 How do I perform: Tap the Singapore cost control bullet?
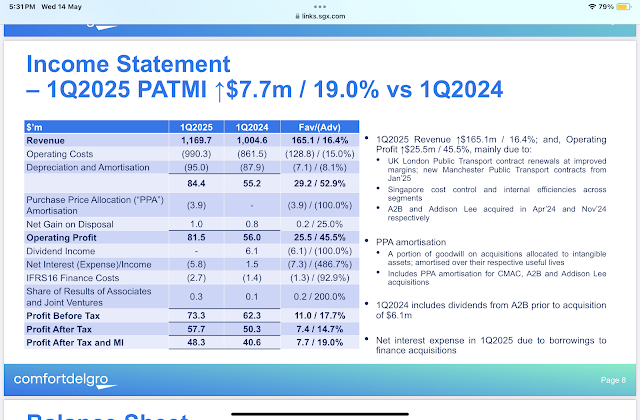(497, 194)
